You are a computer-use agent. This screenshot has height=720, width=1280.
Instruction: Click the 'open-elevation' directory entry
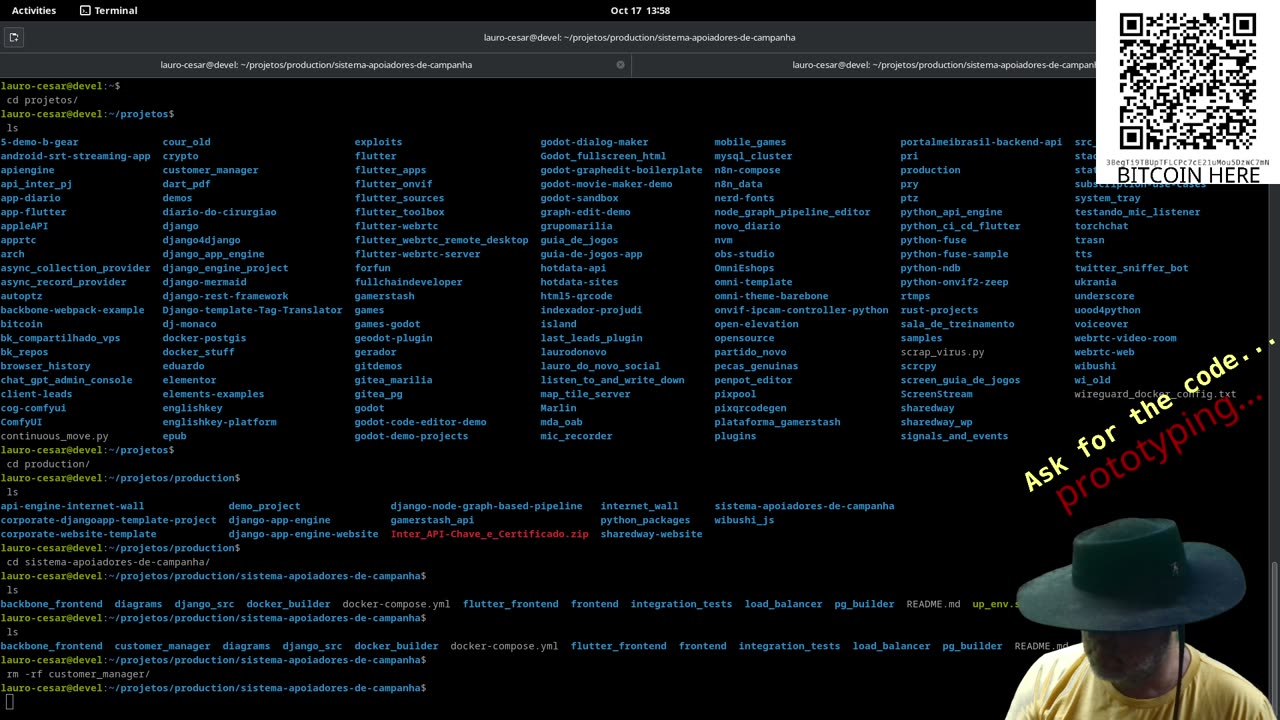756,324
